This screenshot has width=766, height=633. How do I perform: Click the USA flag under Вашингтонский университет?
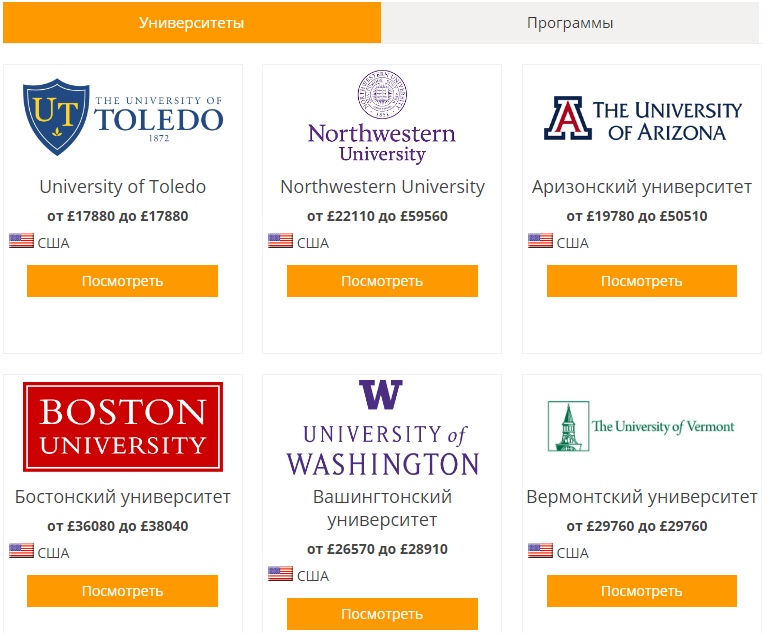pyautogui.click(x=280, y=573)
